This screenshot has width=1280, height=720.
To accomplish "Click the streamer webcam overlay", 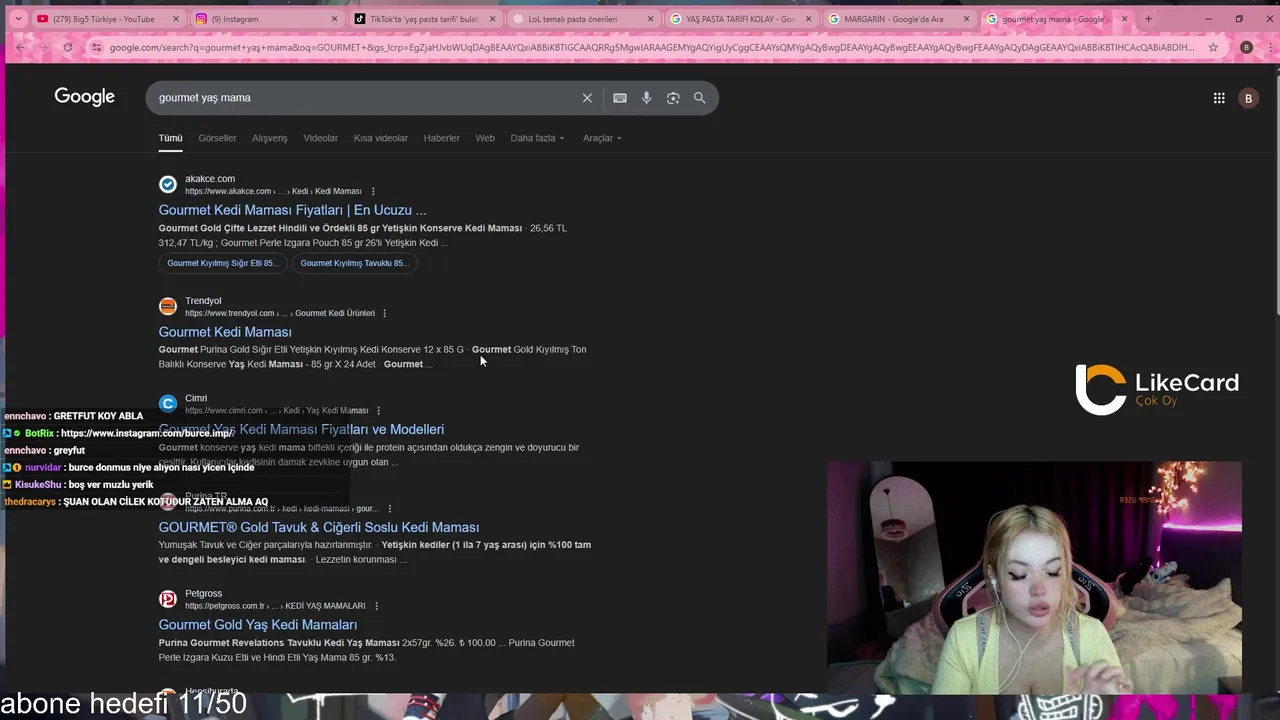I will click(x=1034, y=577).
